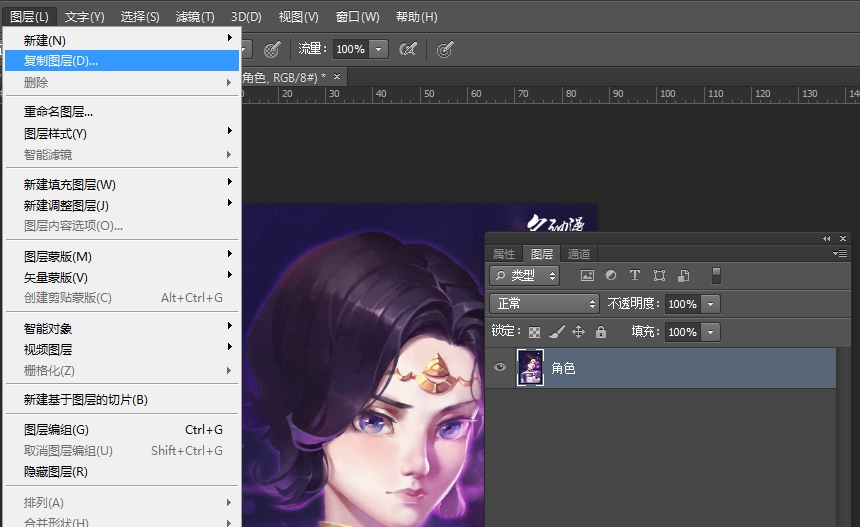Toggle lock image pixels brush icon

click(557, 332)
